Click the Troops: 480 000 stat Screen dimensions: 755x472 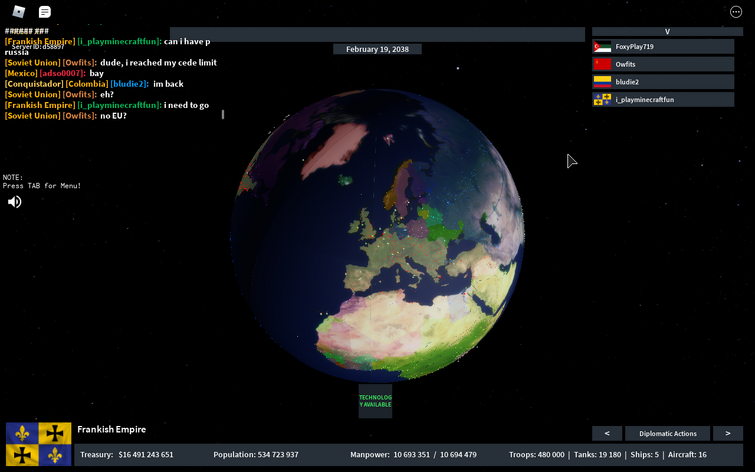pos(536,455)
